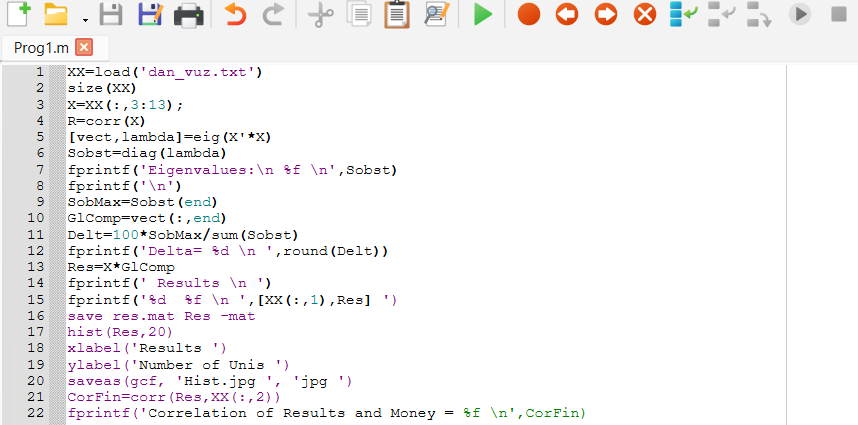Cut the selected text
Image resolution: width=858 pixels, height=425 pixels.
pyautogui.click(x=319, y=15)
